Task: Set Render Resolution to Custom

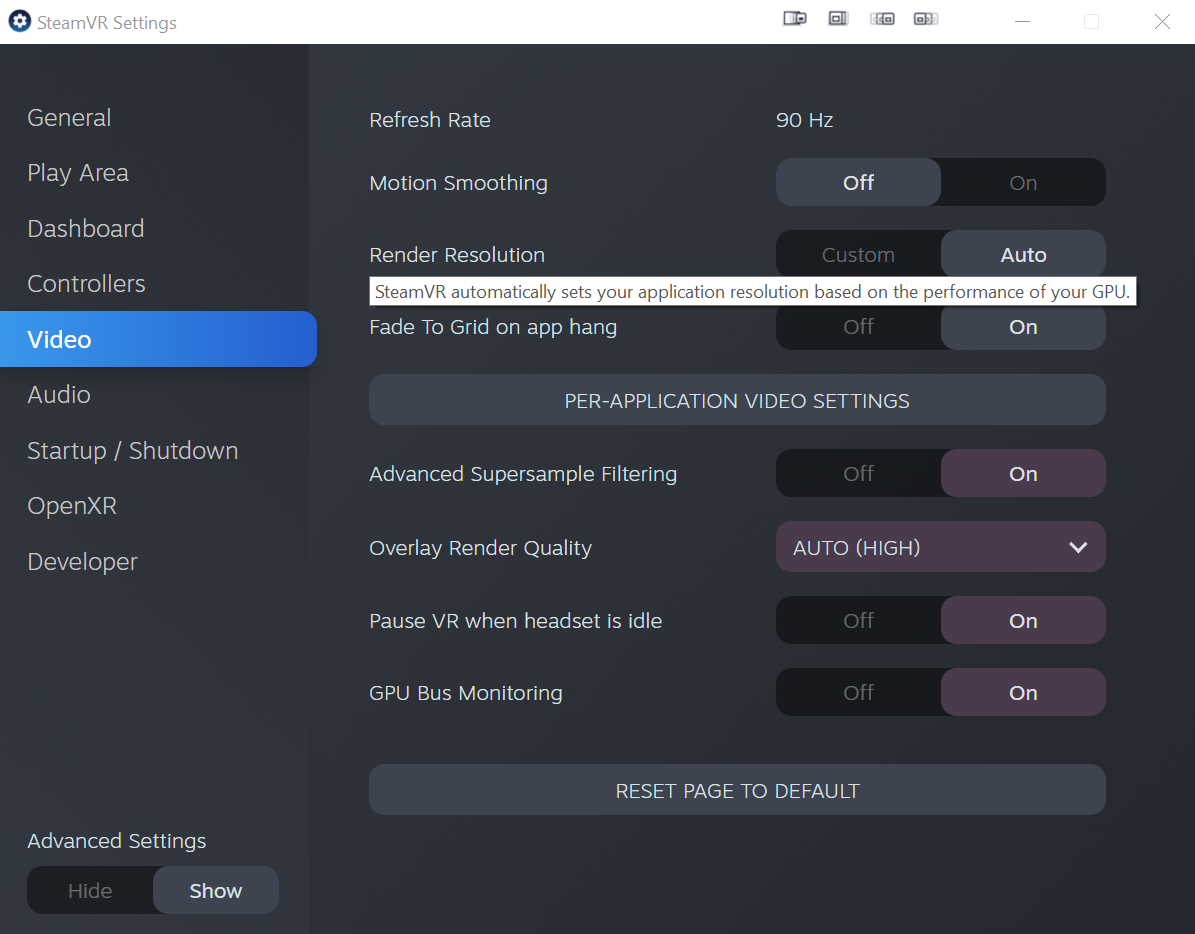Action: point(858,254)
